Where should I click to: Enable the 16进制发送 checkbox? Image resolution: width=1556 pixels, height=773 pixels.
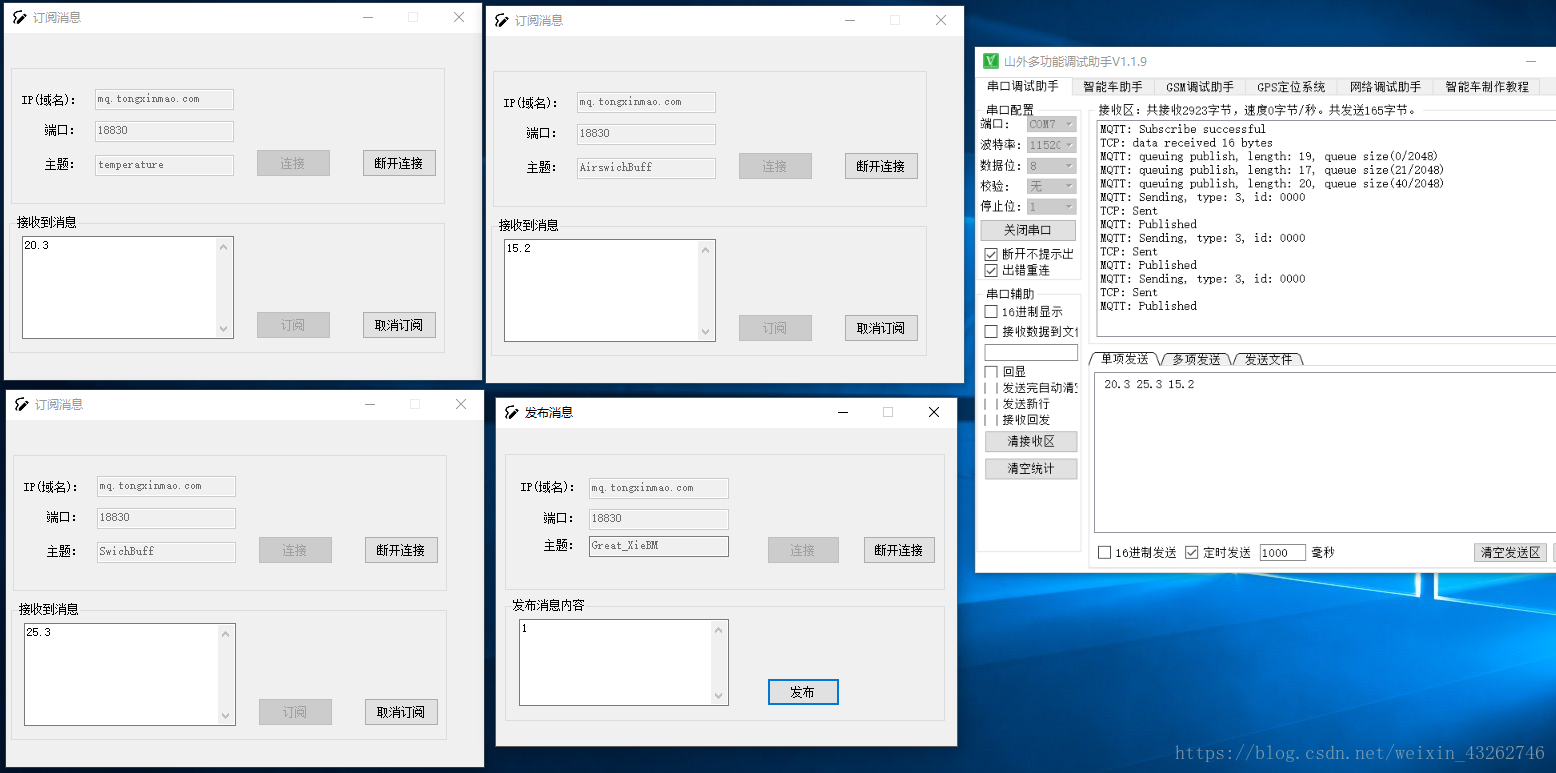[x=1104, y=552]
